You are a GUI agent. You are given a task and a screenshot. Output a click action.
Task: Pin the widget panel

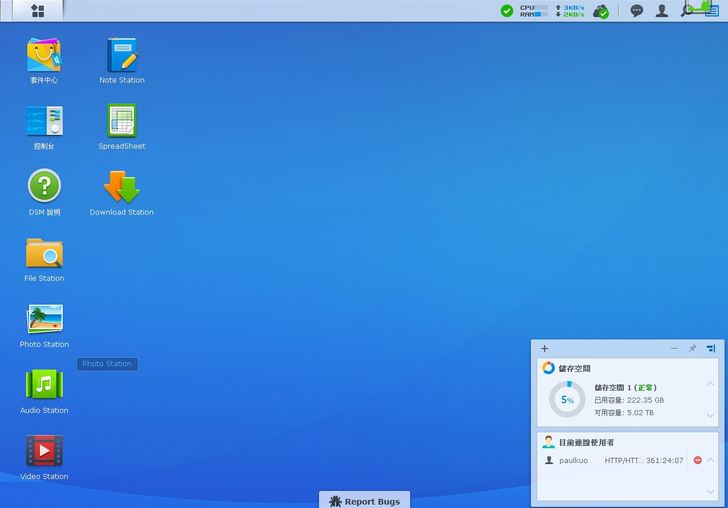coord(692,349)
